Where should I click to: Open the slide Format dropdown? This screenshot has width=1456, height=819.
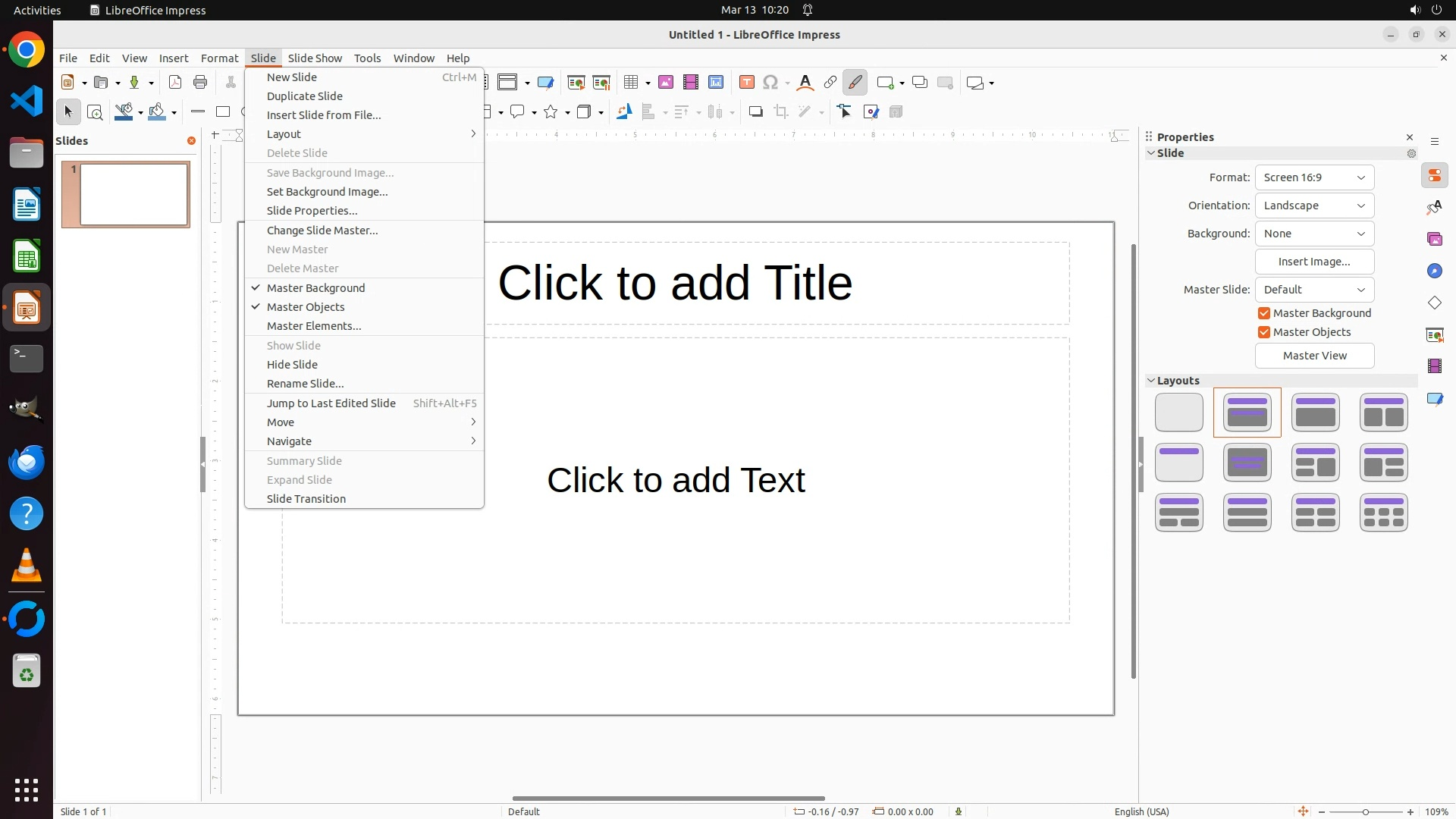click(1314, 177)
